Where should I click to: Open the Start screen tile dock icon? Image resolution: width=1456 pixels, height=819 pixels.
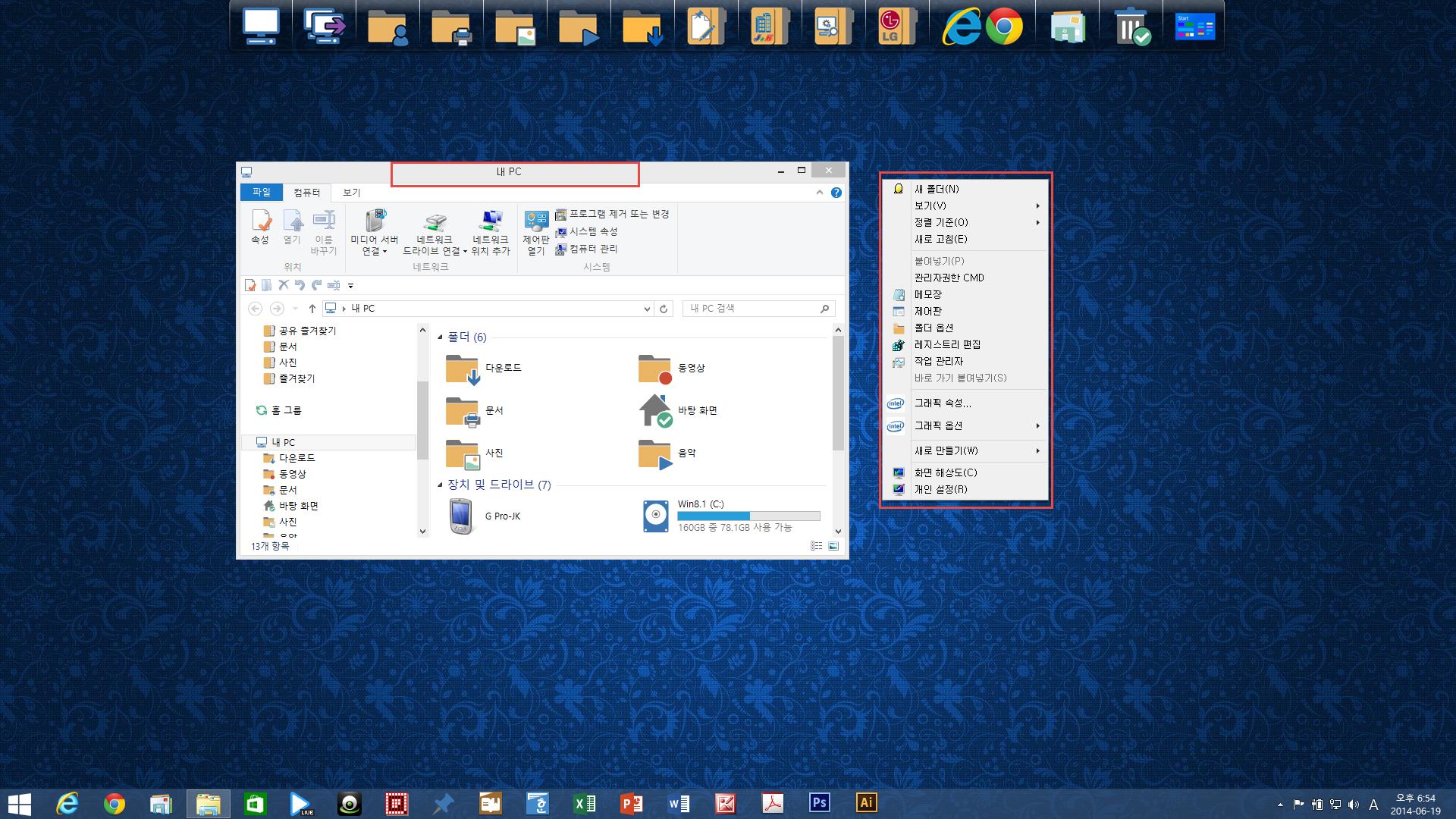pyautogui.click(x=1195, y=27)
